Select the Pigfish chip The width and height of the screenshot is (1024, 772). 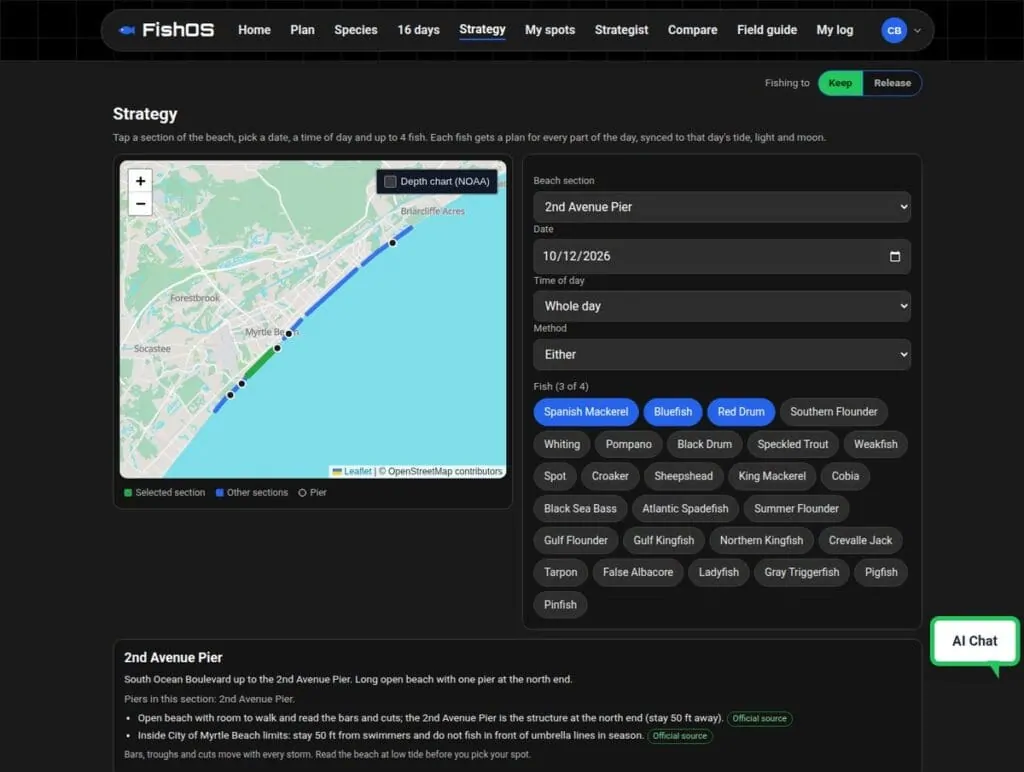coord(881,573)
